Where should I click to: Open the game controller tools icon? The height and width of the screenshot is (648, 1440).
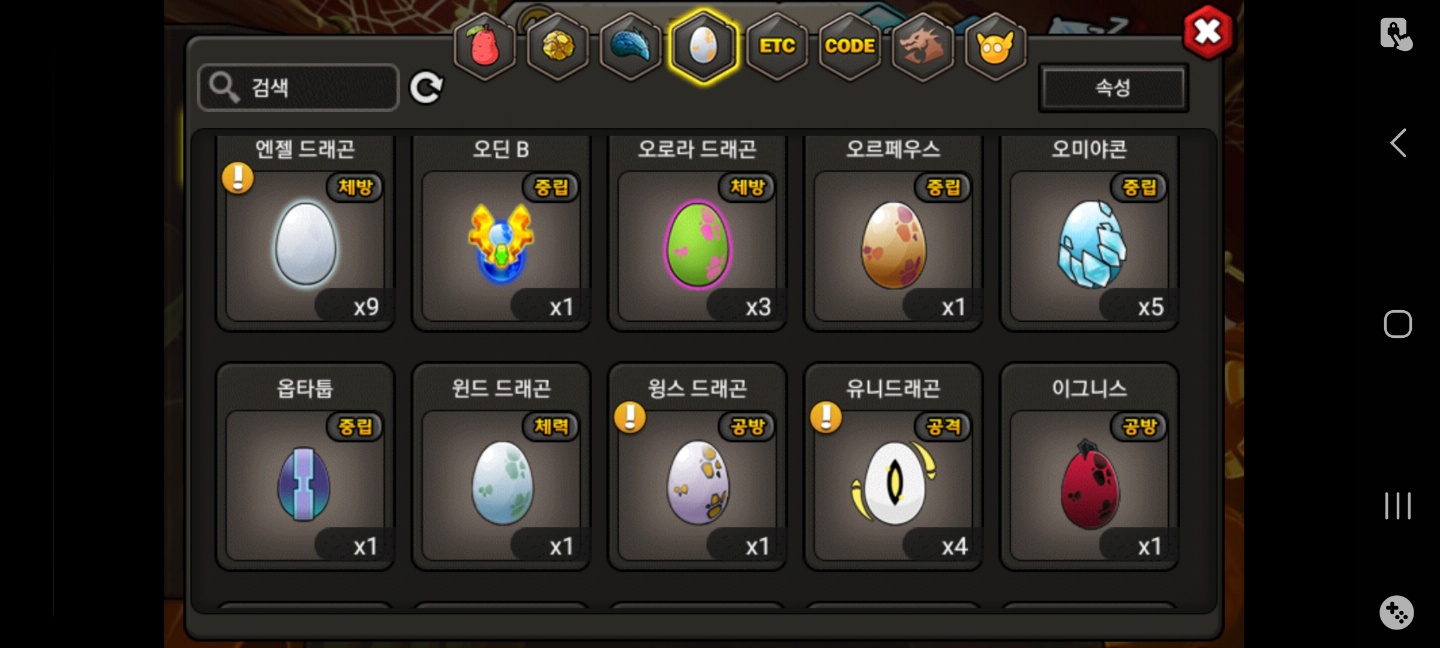[1397, 612]
